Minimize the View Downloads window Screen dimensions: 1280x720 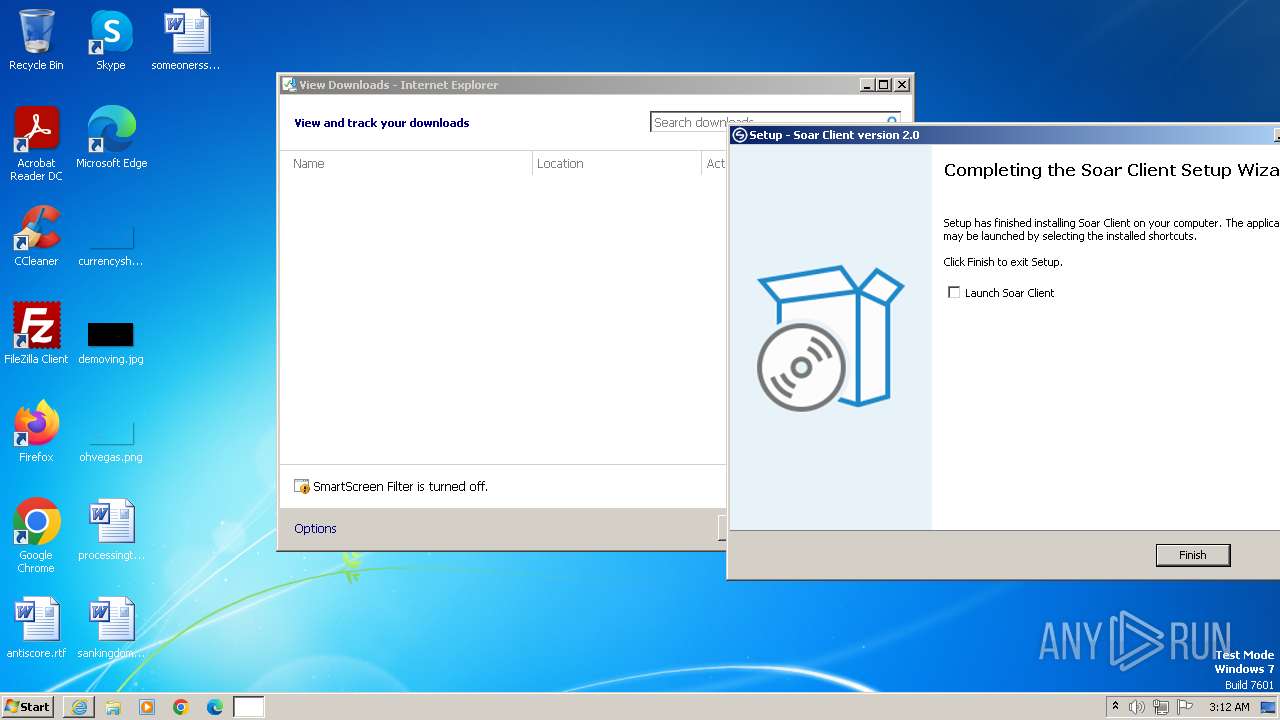(867, 85)
